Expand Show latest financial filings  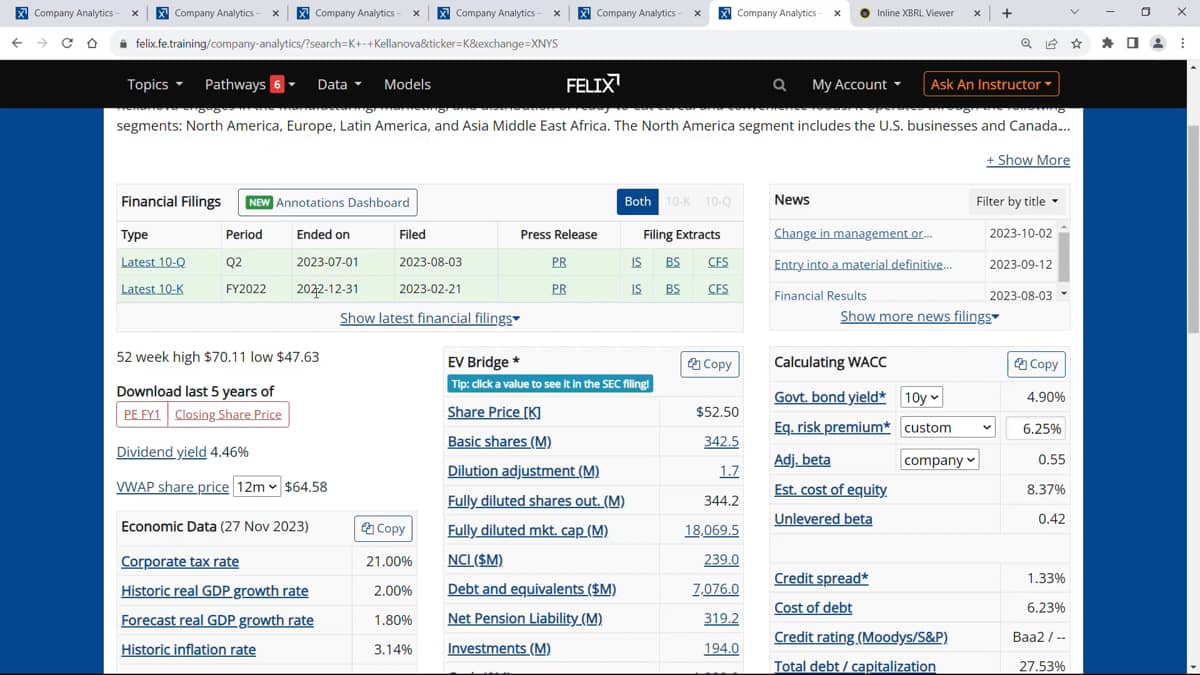point(430,318)
